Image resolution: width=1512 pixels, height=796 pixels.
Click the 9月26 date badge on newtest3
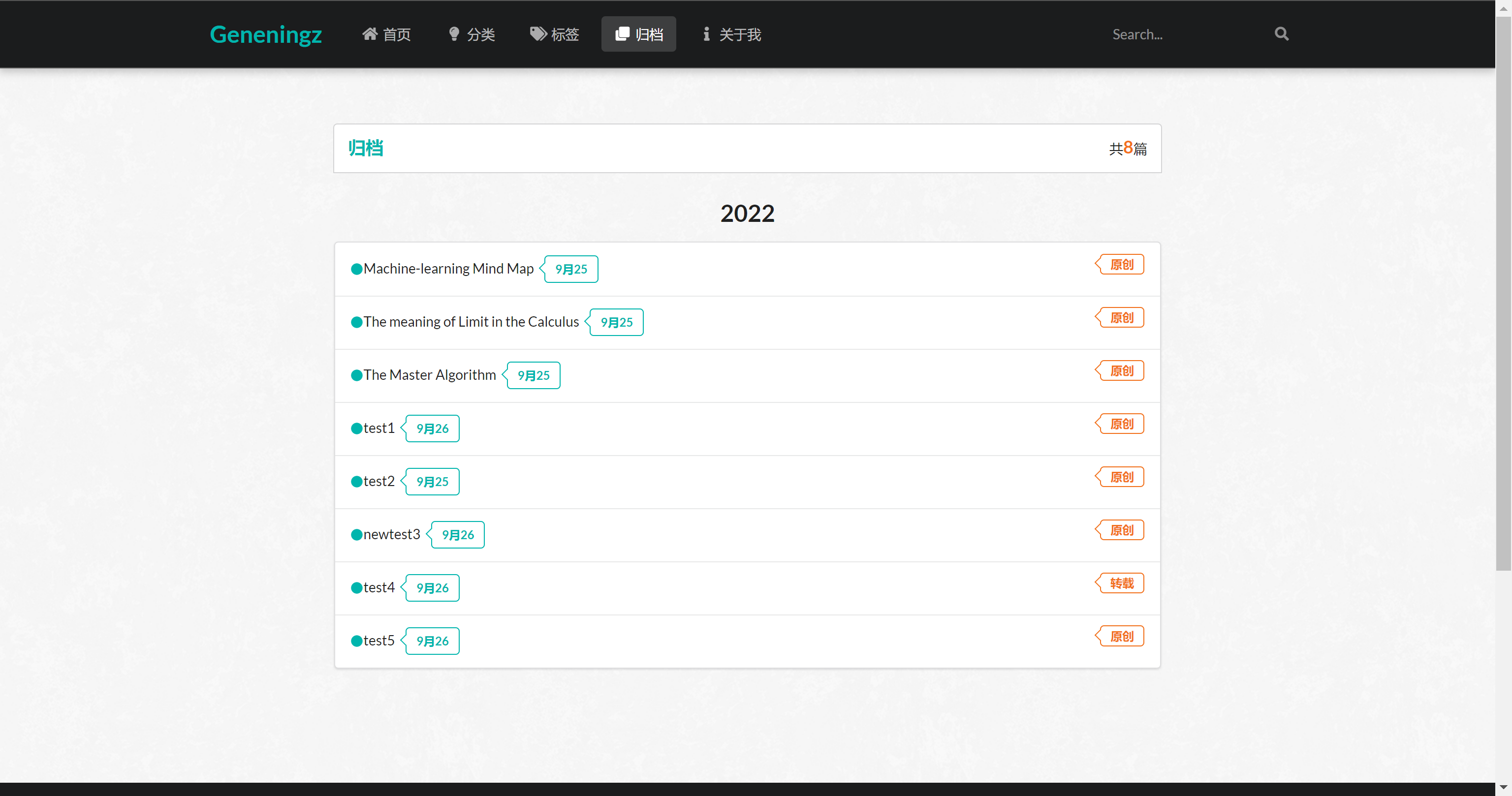click(457, 534)
